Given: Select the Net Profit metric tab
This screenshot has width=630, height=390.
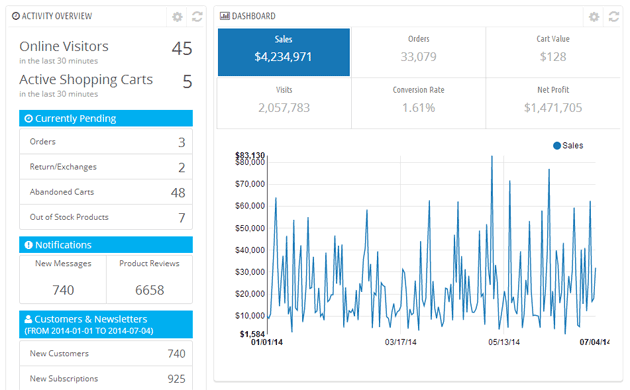Looking at the screenshot, I should [x=553, y=103].
